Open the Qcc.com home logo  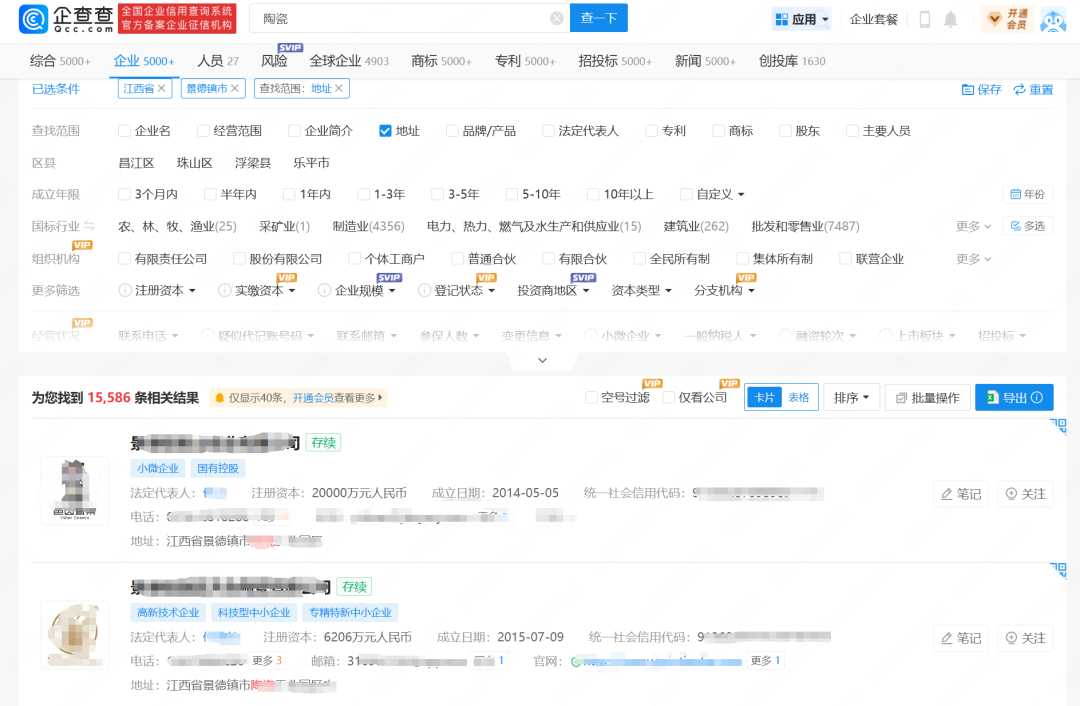click(x=67, y=19)
